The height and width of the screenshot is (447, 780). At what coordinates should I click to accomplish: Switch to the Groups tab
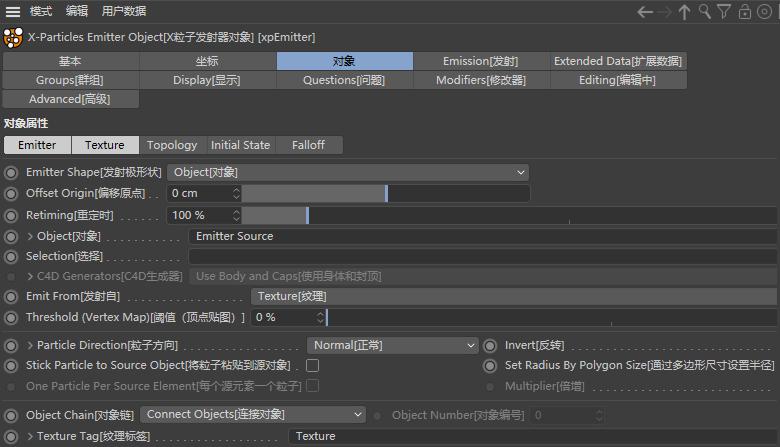(71, 80)
